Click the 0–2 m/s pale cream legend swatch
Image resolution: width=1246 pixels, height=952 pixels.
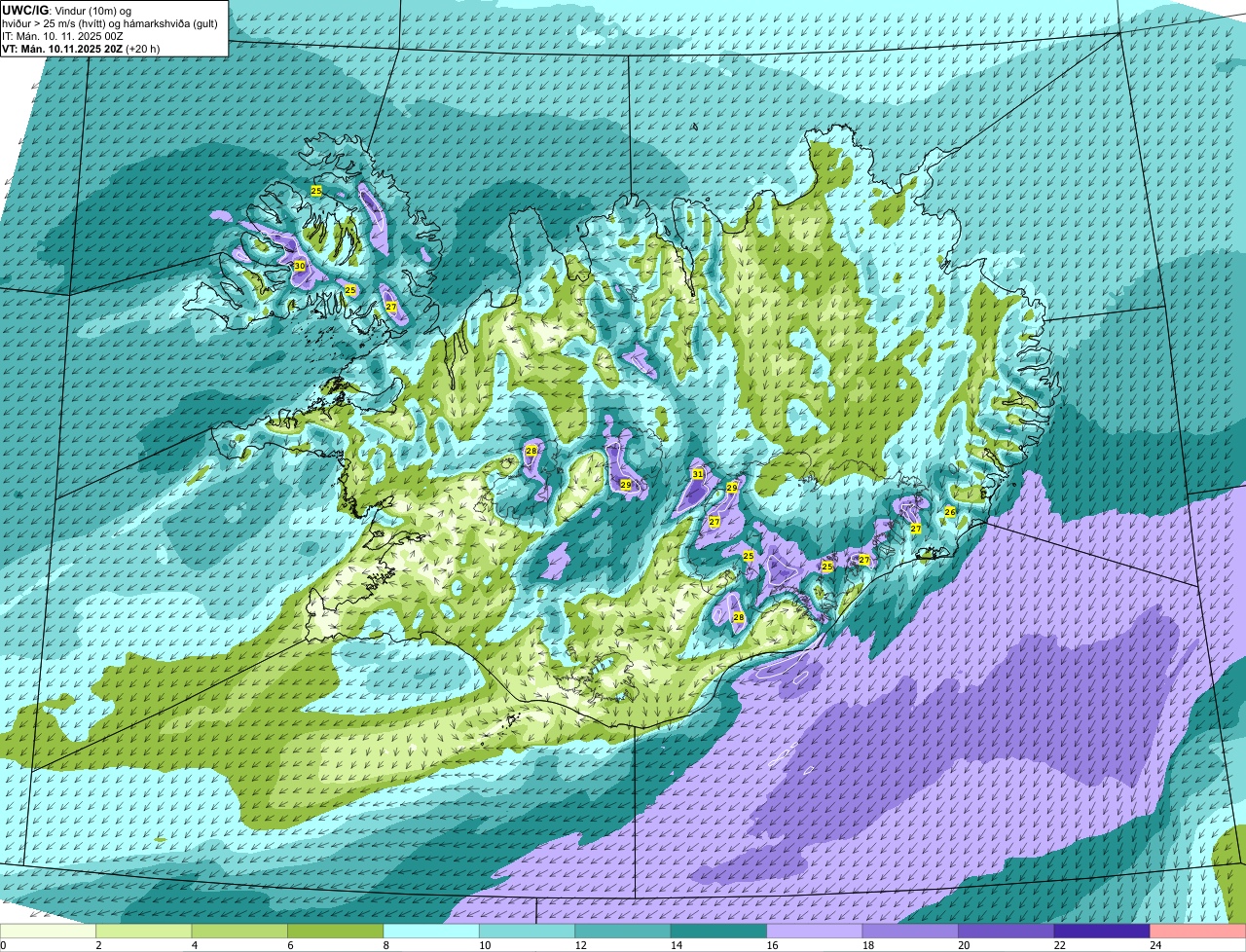(x=49, y=932)
